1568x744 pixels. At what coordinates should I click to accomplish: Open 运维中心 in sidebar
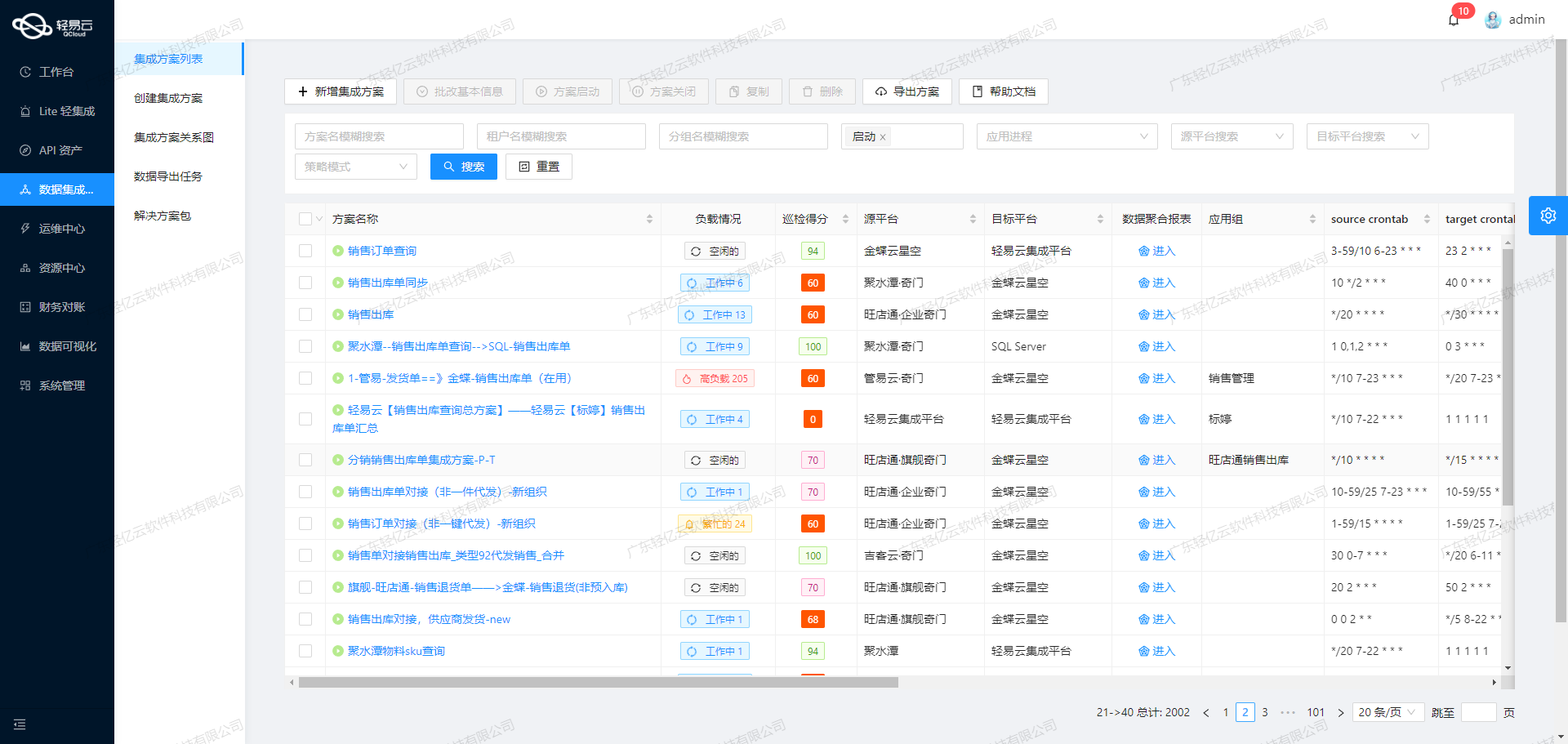57,229
